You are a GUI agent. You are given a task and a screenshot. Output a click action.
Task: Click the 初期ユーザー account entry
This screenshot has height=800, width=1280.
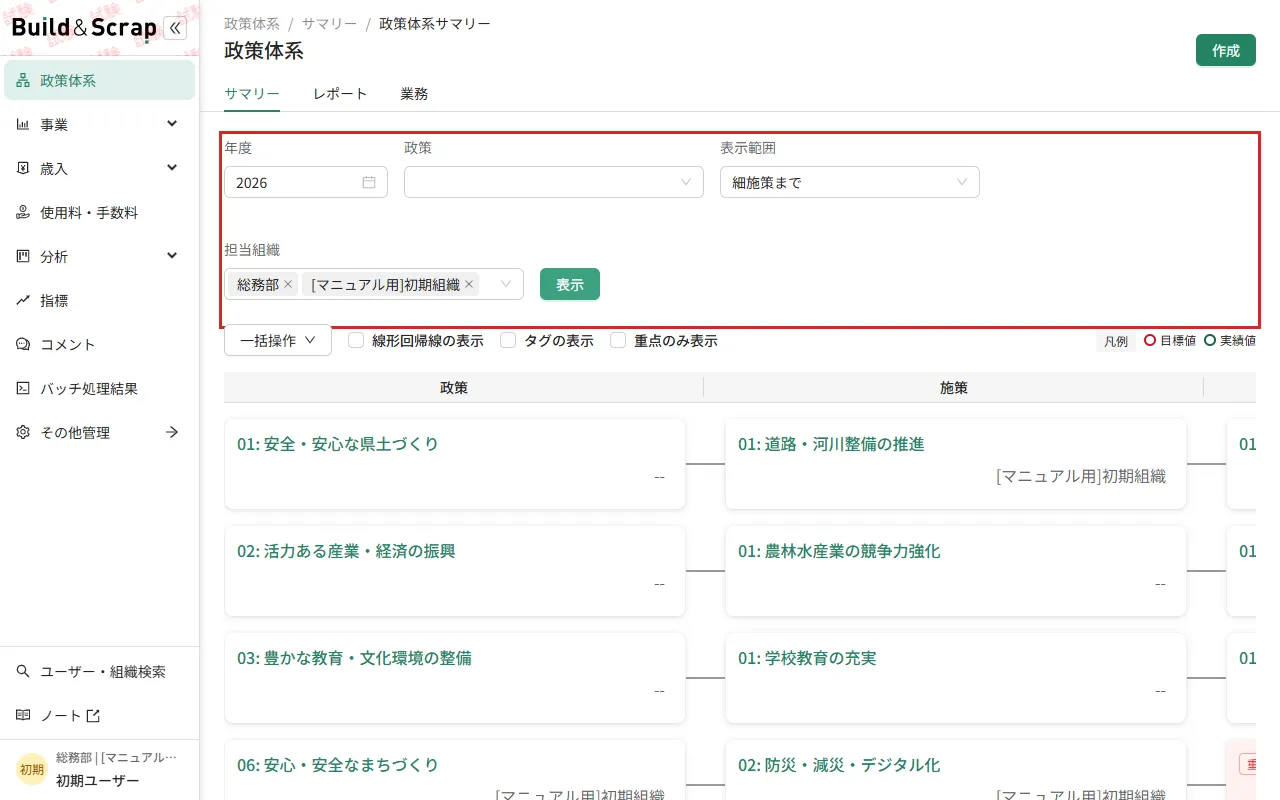point(100,770)
